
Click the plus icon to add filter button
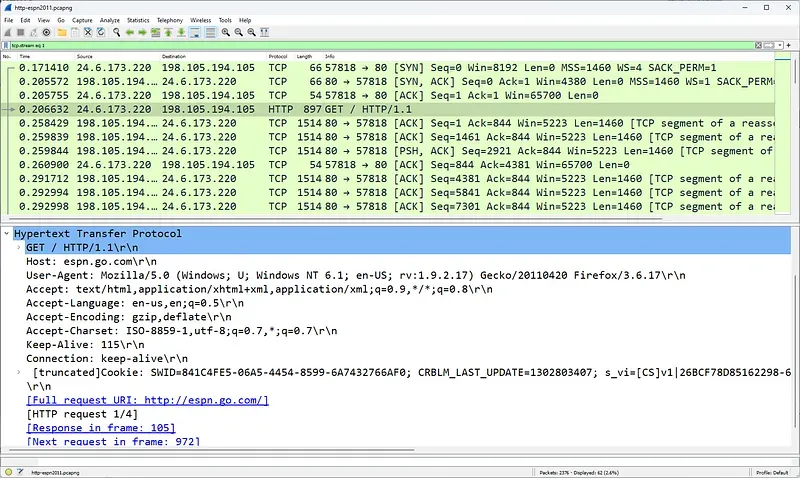[x=789, y=45]
